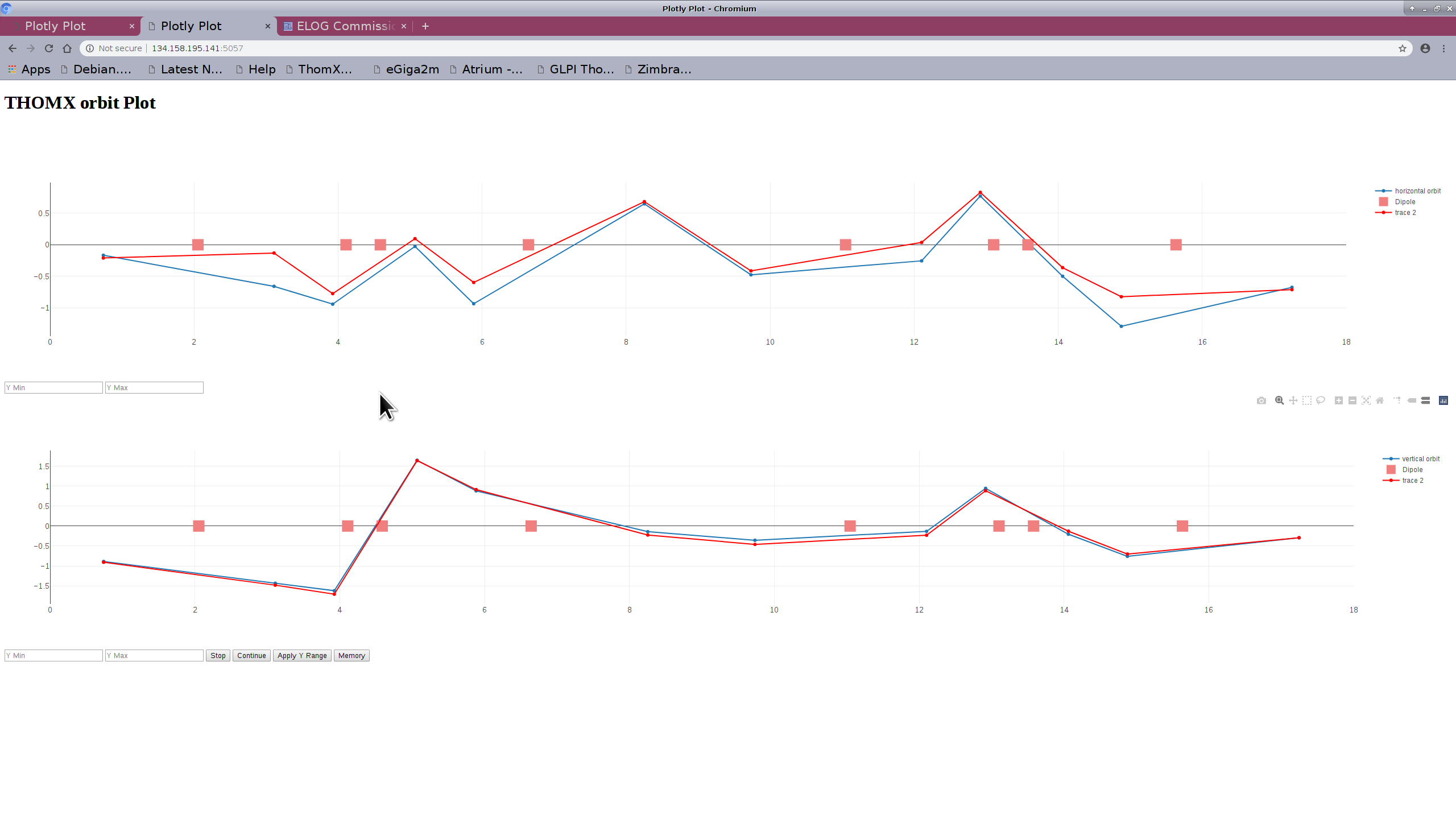Image resolution: width=1456 pixels, height=819 pixels.
Task: Enable compare data on hover icon
Action: [x=1425, y=400]
